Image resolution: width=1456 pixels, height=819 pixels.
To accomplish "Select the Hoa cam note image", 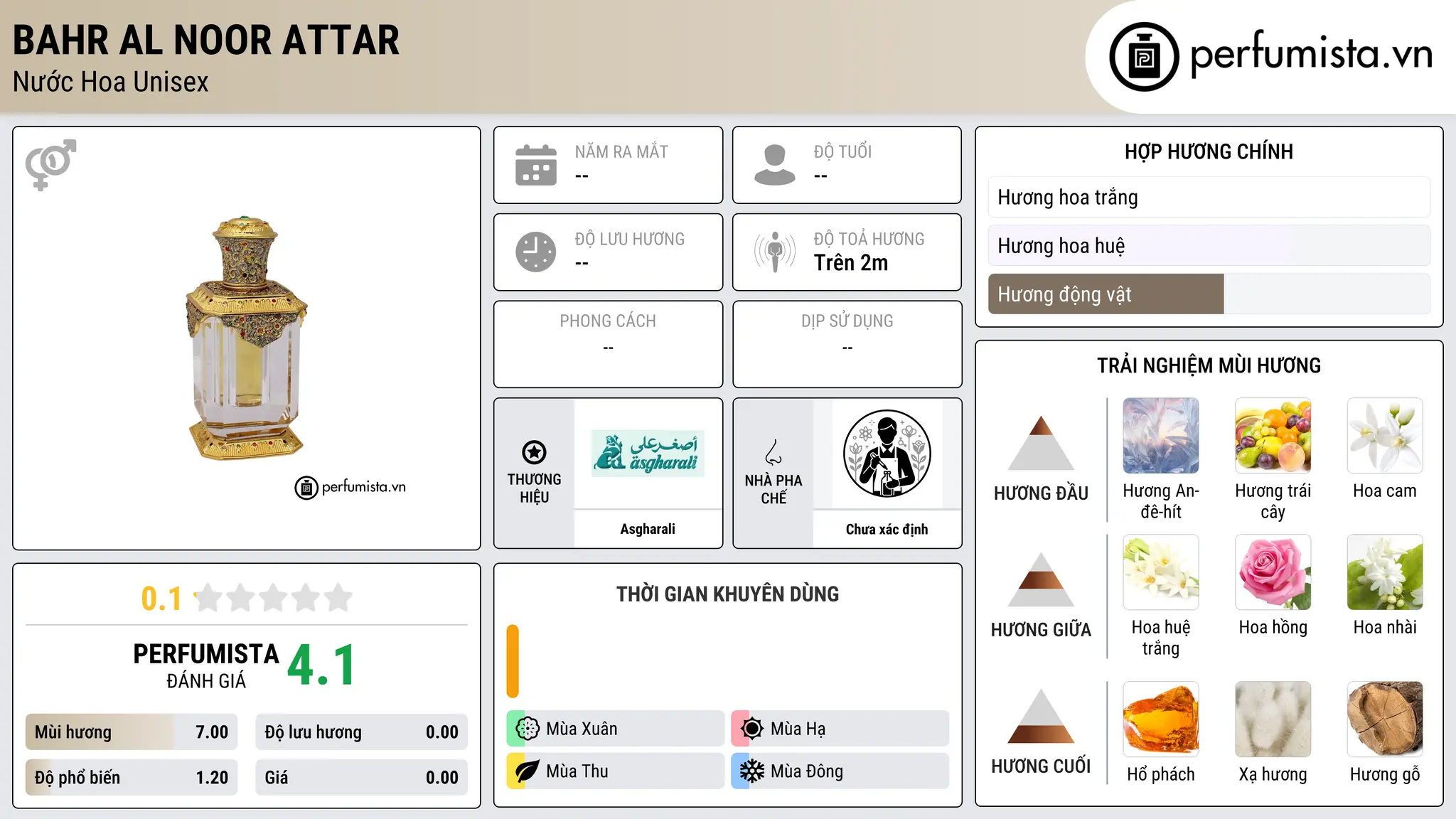I will [x=1385, y=436].
